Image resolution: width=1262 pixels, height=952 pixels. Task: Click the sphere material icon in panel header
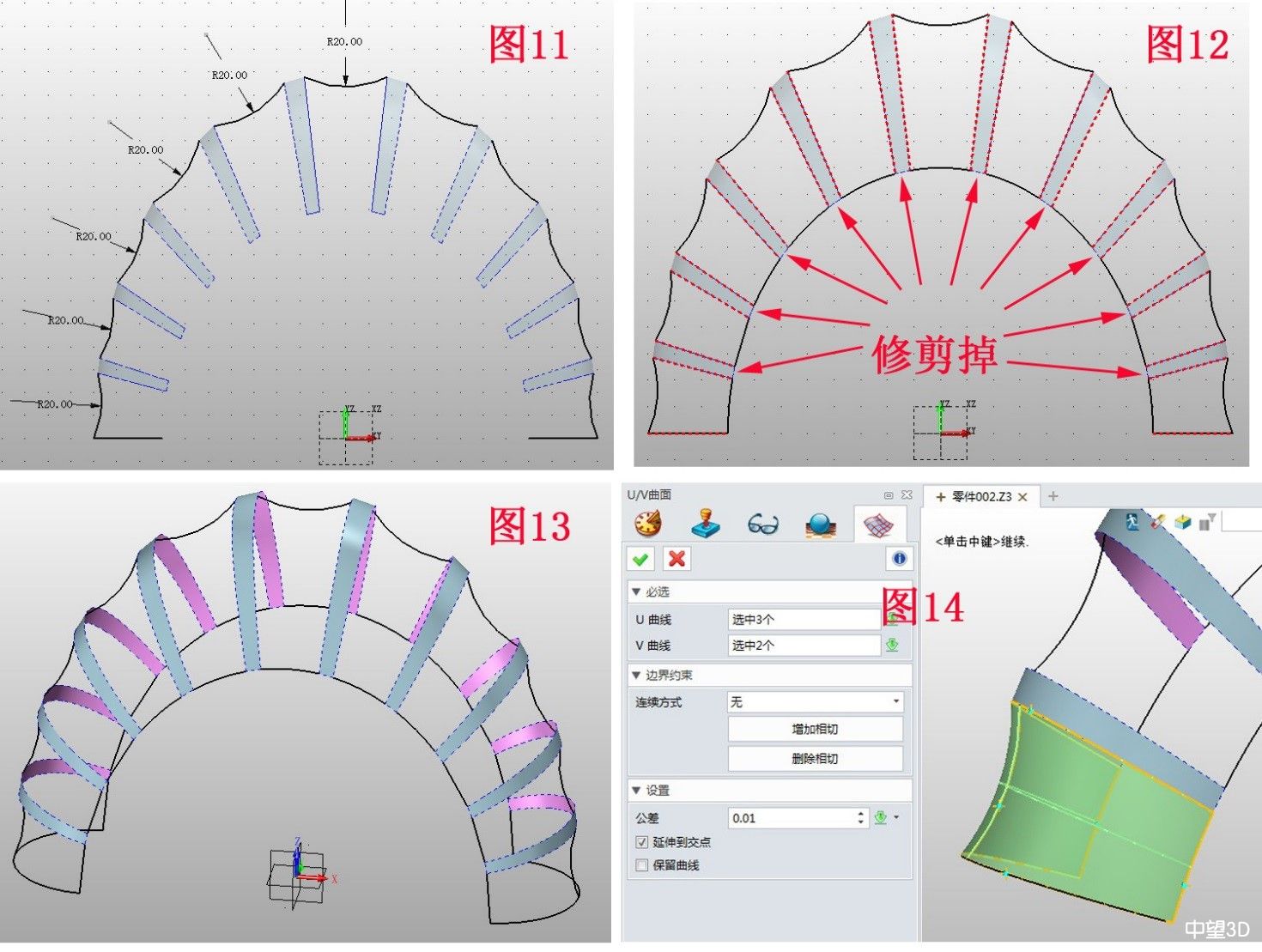click(x=820, y=524)
